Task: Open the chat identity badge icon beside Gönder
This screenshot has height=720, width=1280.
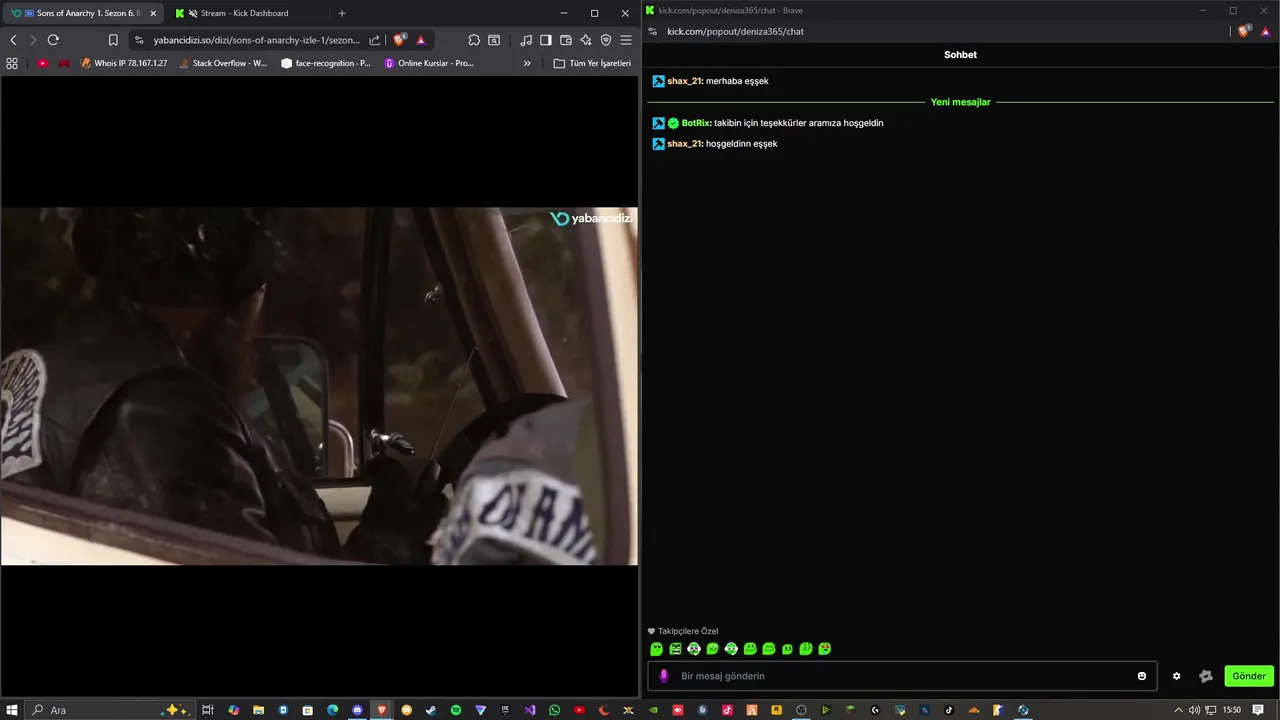Action: [1206, 676]
